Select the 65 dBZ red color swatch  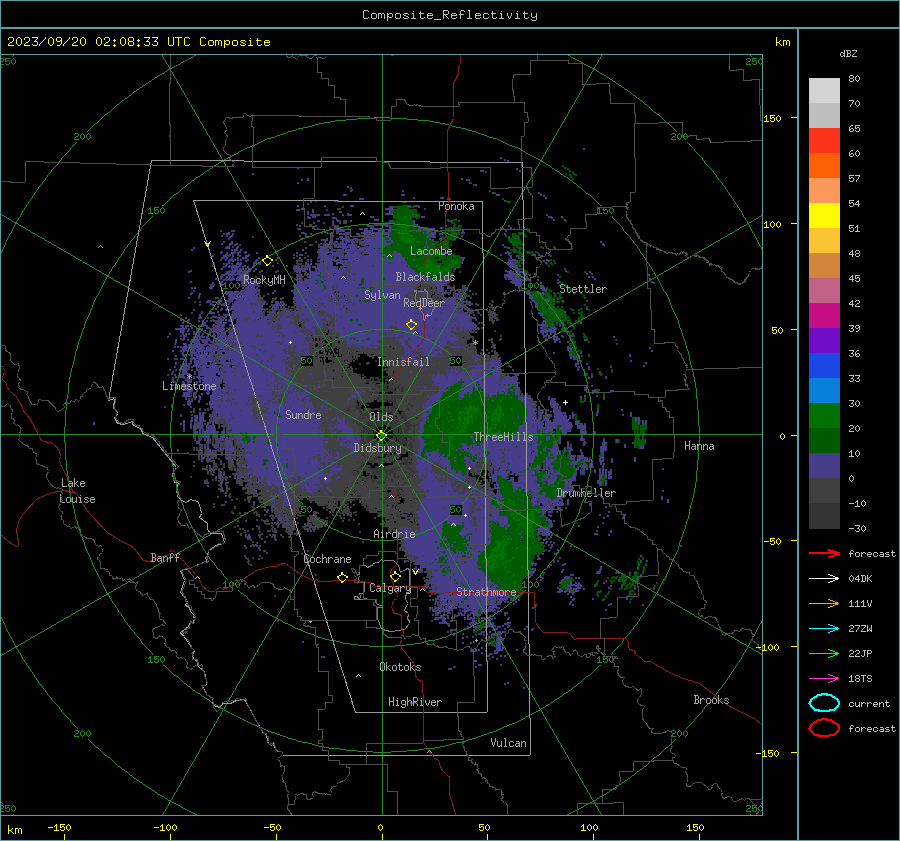coord(824,140)
